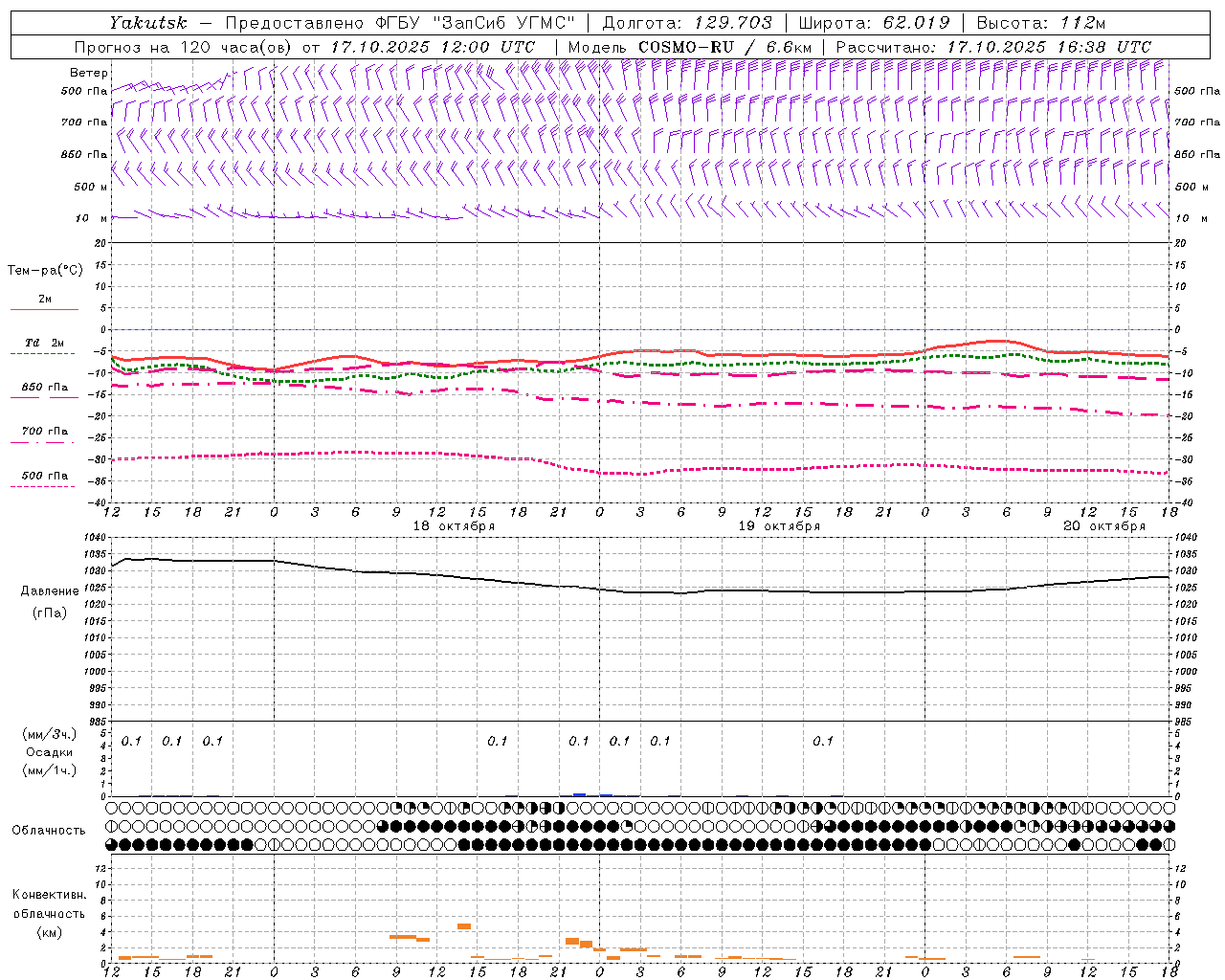Click the Ветер panel label
Screen dimensions: 1225x980
pyautogui.click(x=88, y=73)
